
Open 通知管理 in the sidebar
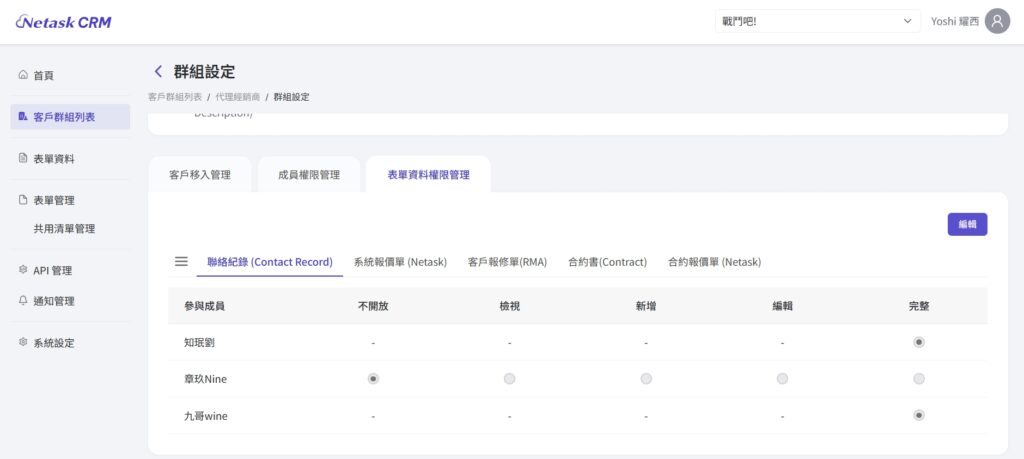pyautogui.click(x=53, y=301)
